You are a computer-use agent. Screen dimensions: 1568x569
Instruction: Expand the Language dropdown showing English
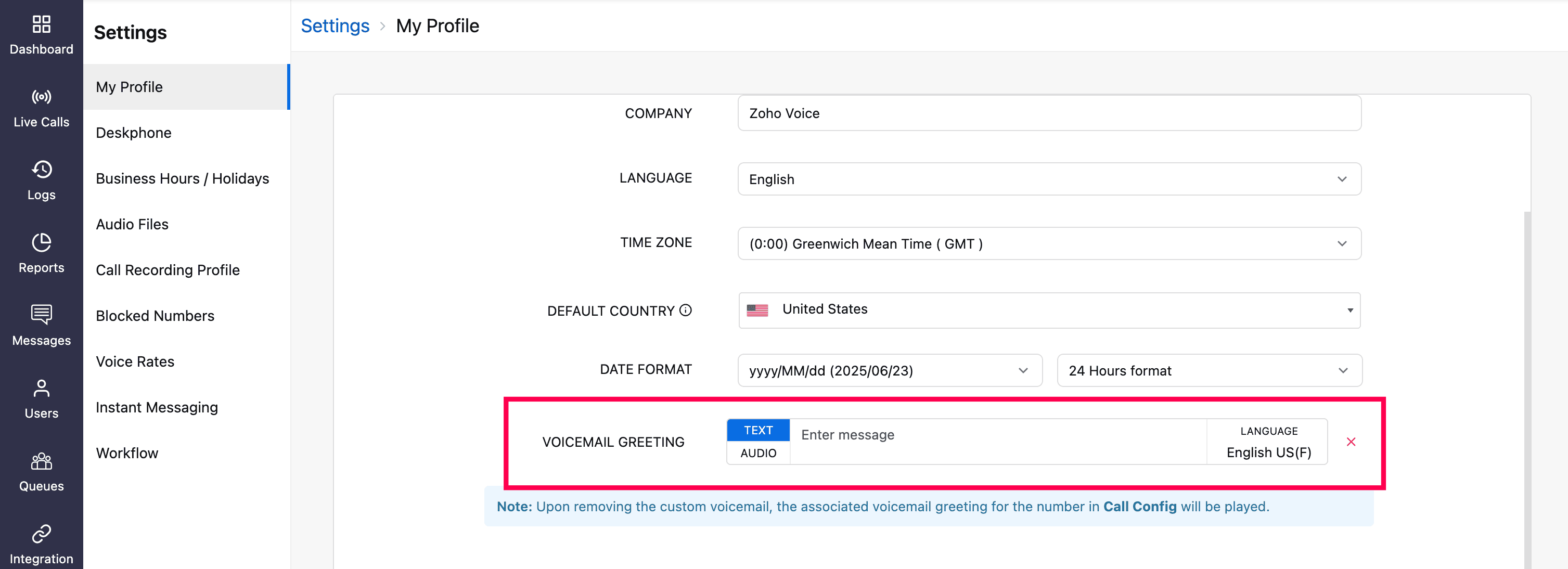coord(1049,179)
